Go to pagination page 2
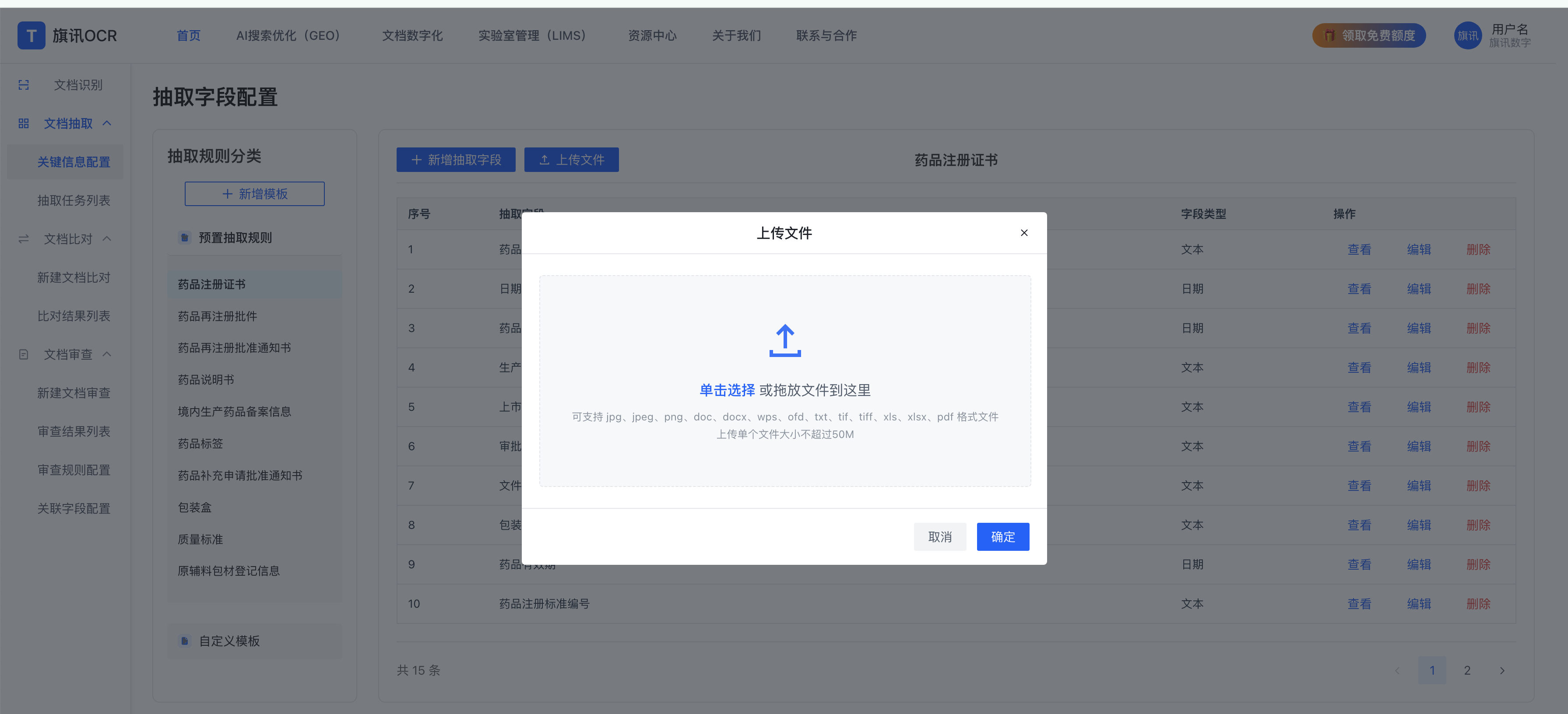 click(1467, 670)
